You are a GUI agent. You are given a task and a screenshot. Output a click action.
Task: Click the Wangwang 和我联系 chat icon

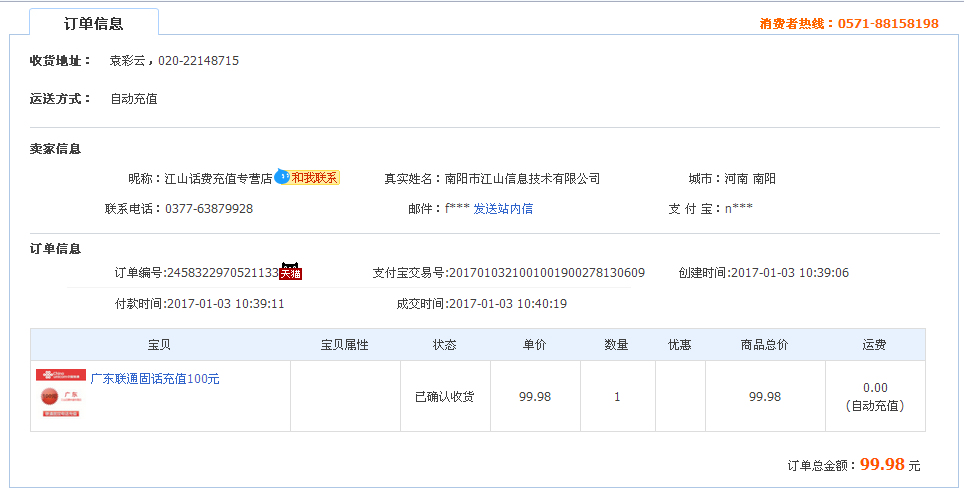point(307,178)
